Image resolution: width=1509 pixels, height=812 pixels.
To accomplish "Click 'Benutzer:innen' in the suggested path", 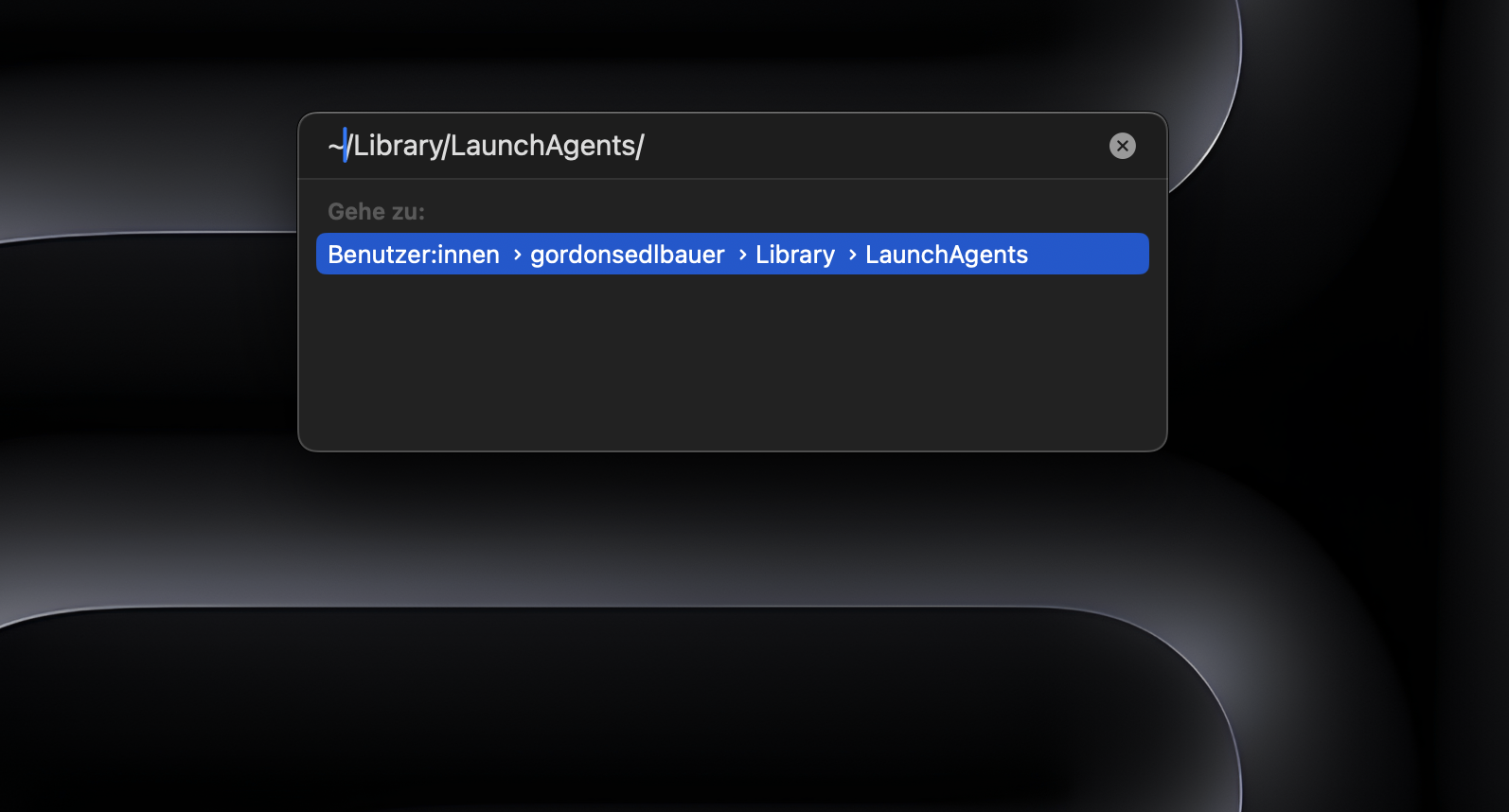I will pyautogui.click(x=414, y=255).
